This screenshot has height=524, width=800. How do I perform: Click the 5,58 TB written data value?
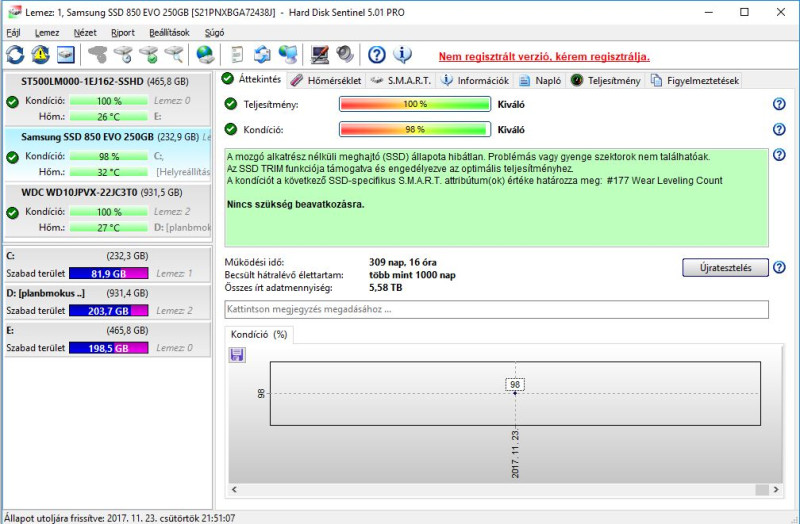[385, 288]
